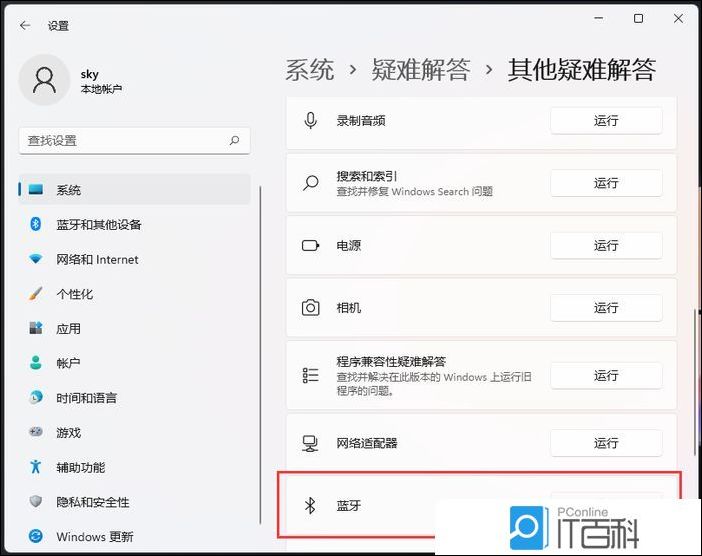
Task: Click the list icon for 程序兼容性疑难解答
Action: pos(310,375)
